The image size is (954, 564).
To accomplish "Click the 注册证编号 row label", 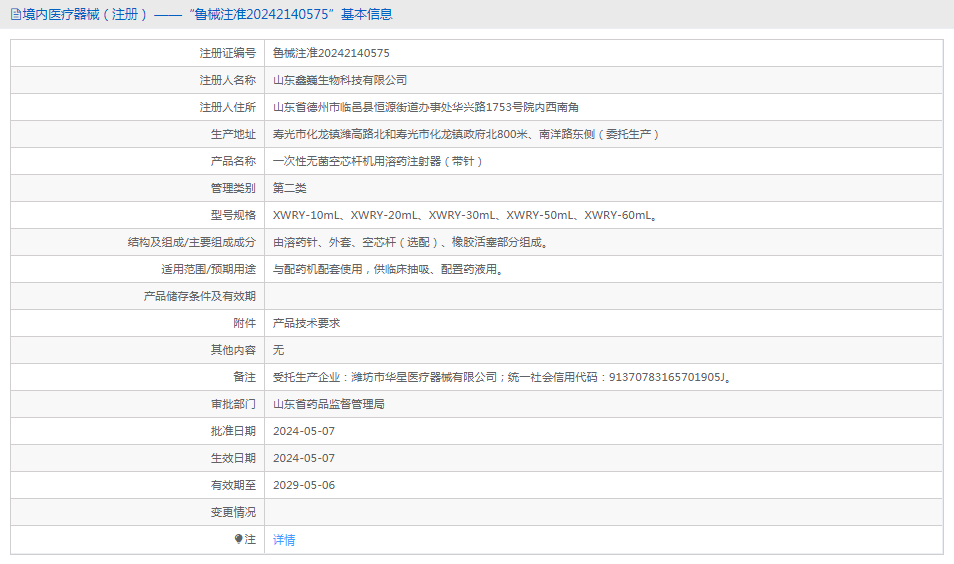I will 228,53.
